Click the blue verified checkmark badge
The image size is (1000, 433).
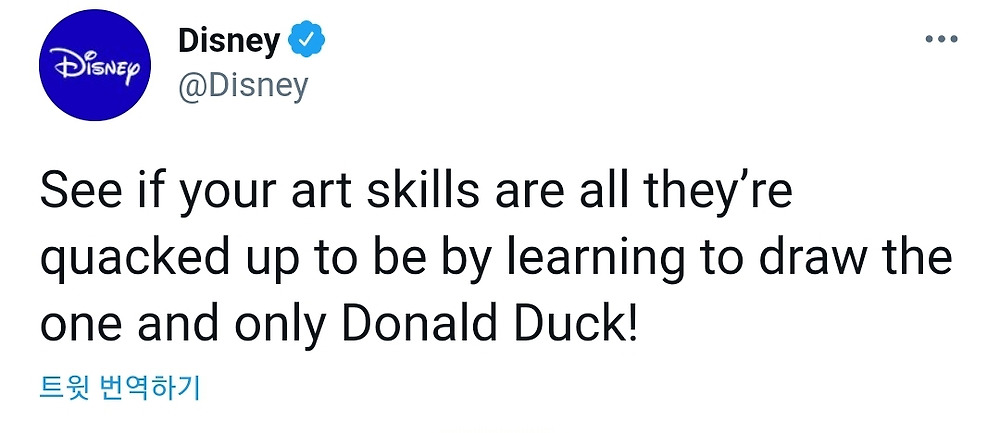click(306, 42)
